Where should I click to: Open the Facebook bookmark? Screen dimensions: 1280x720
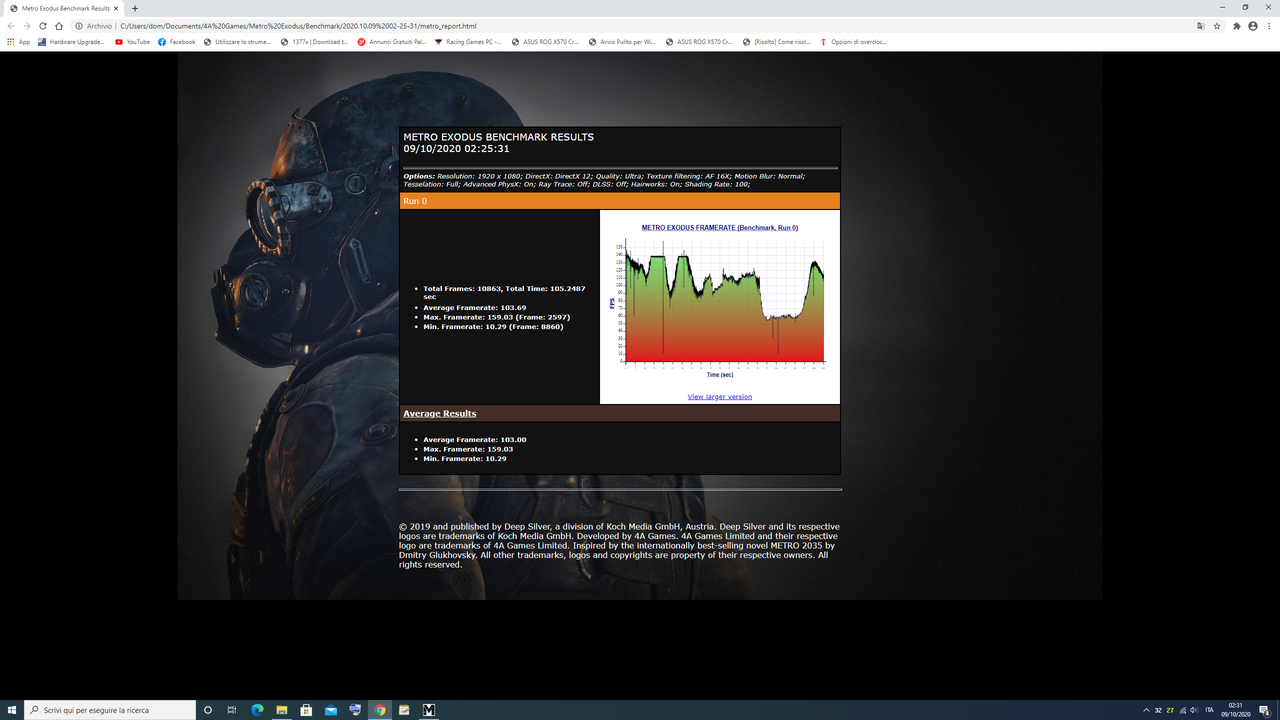177,42
